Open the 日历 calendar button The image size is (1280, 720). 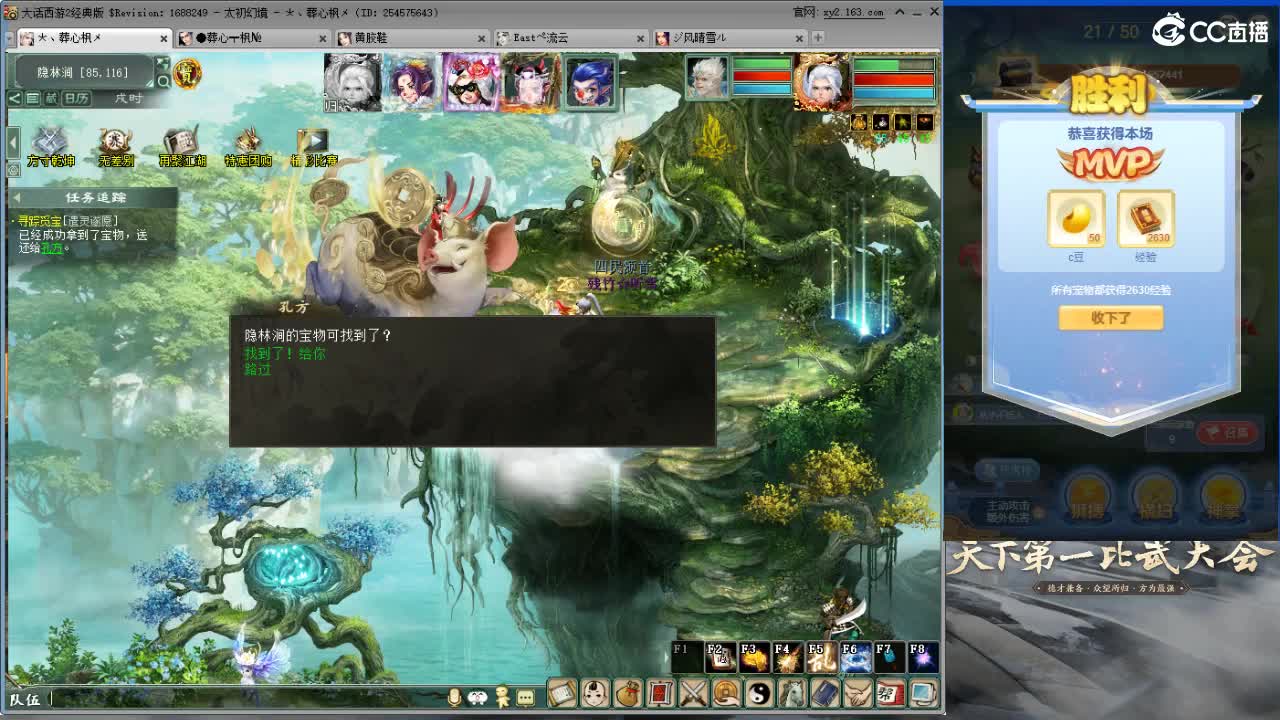[x=76, y=98]
